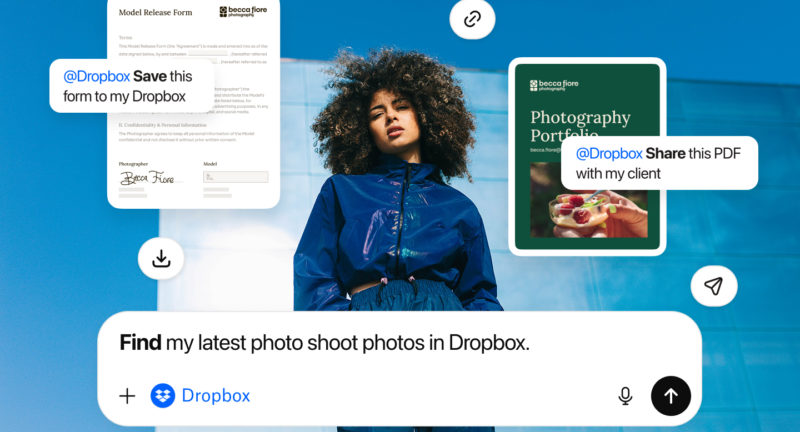Select the "Save this form to my Dropbox" bubble

tap(131, 86)
